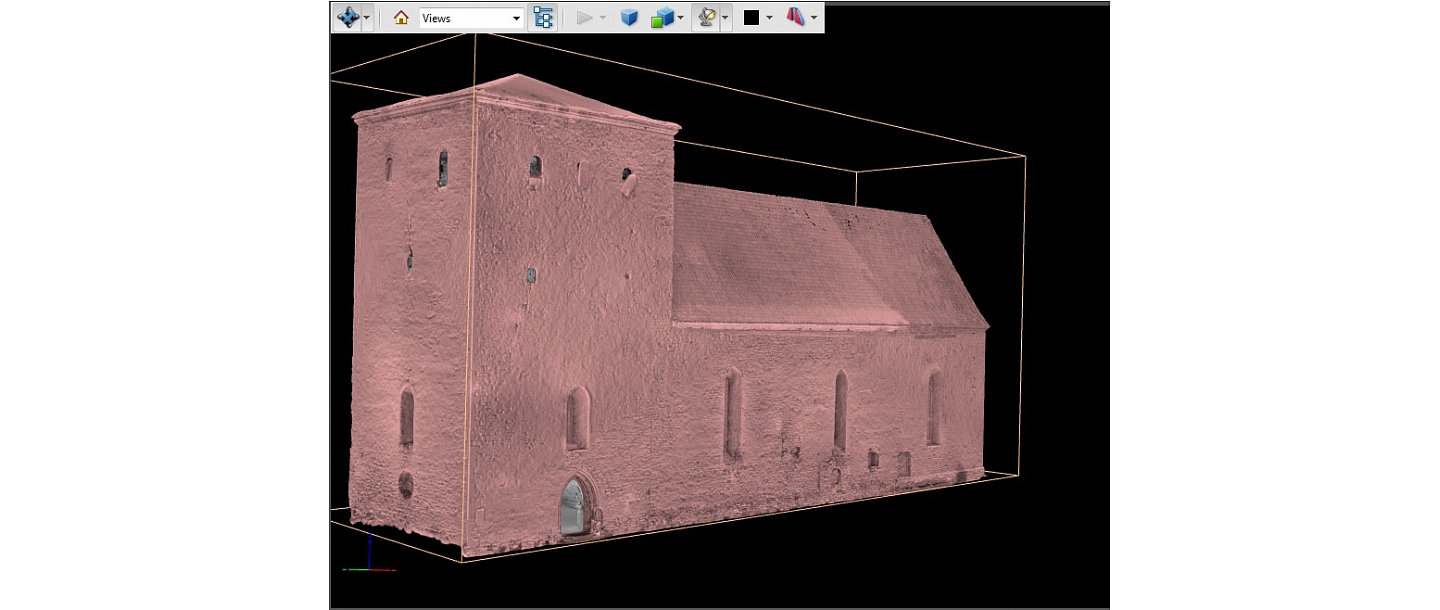Open the animation playback dropdown arrow
Viewport: 1440px width, 610px height.
[x=602, y=16]
